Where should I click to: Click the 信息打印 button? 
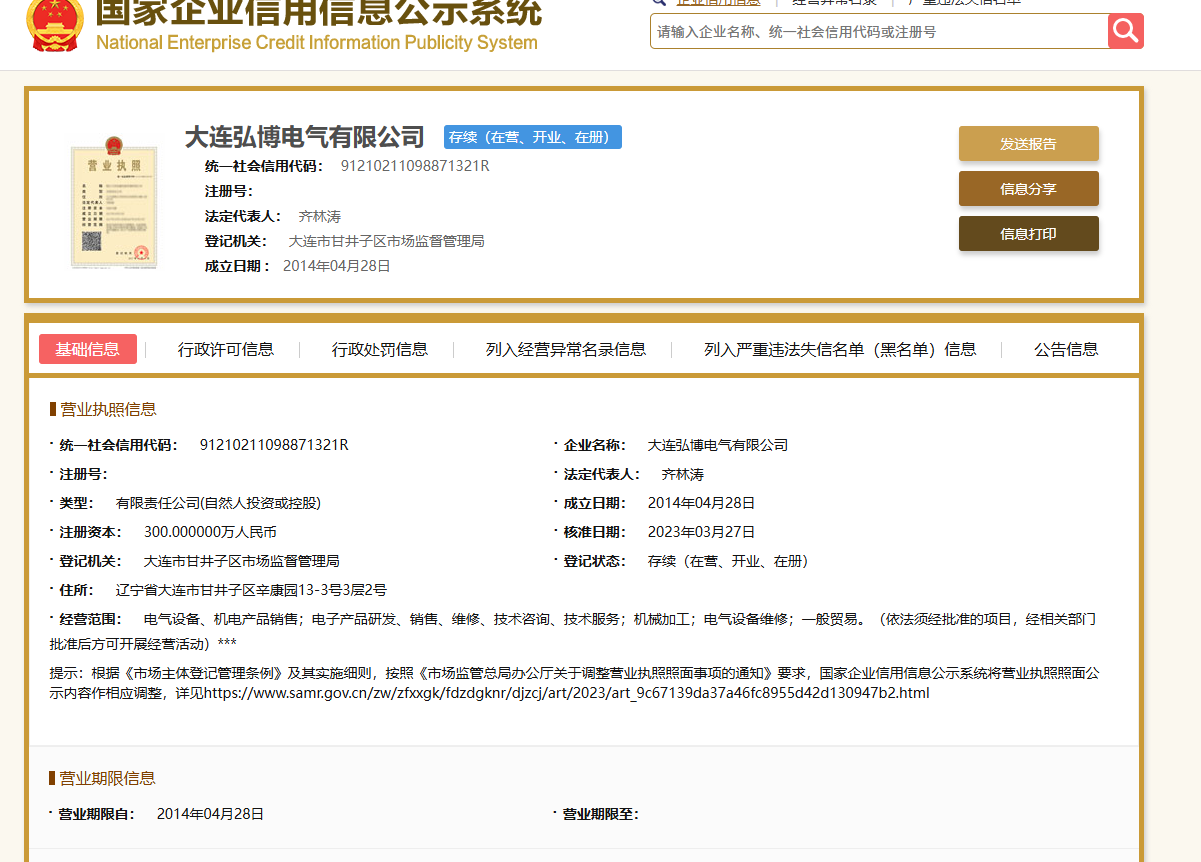point(1028,234)
